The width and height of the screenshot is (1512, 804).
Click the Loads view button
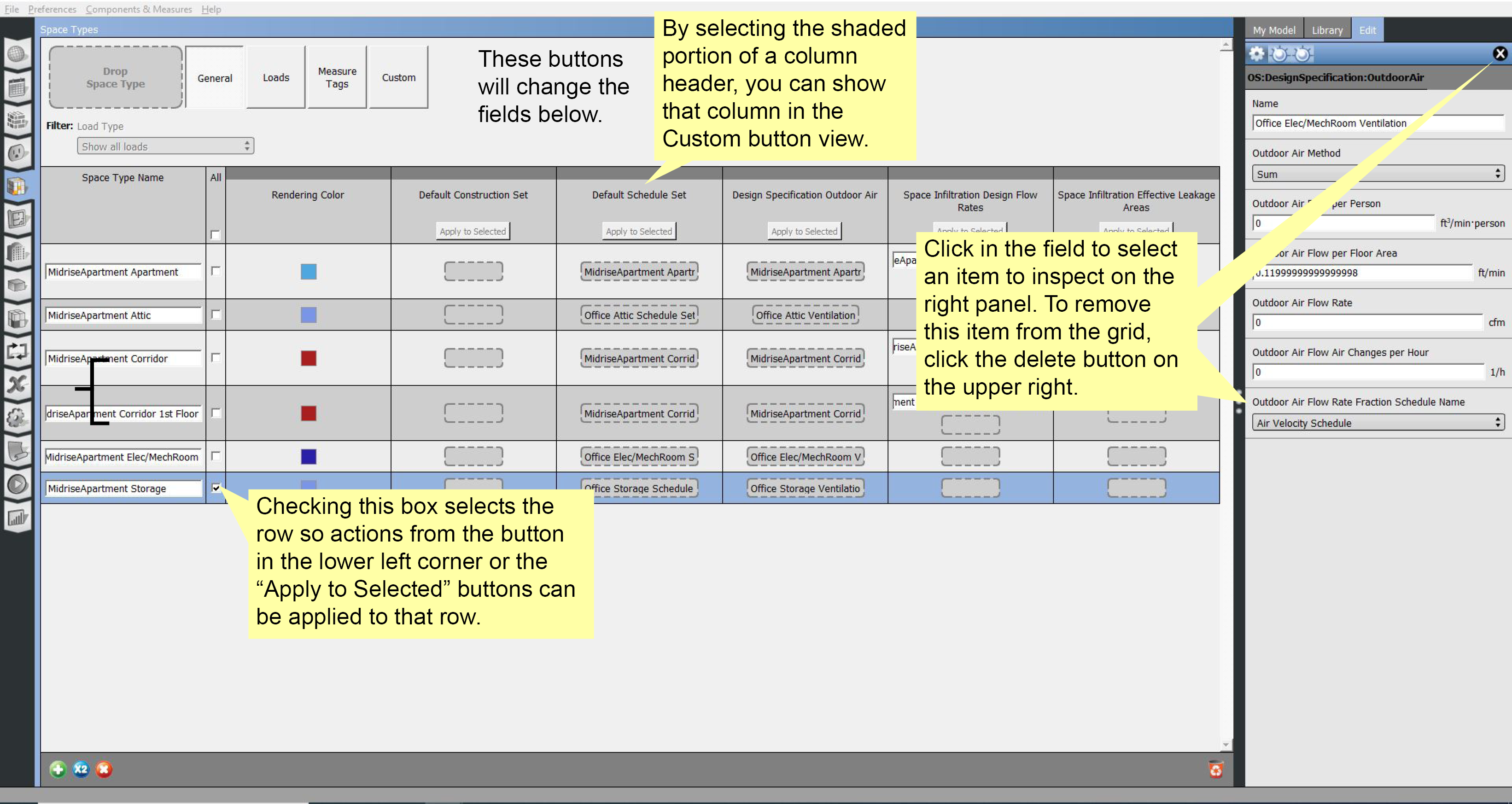pyautogui.click(x=276, y=77)
